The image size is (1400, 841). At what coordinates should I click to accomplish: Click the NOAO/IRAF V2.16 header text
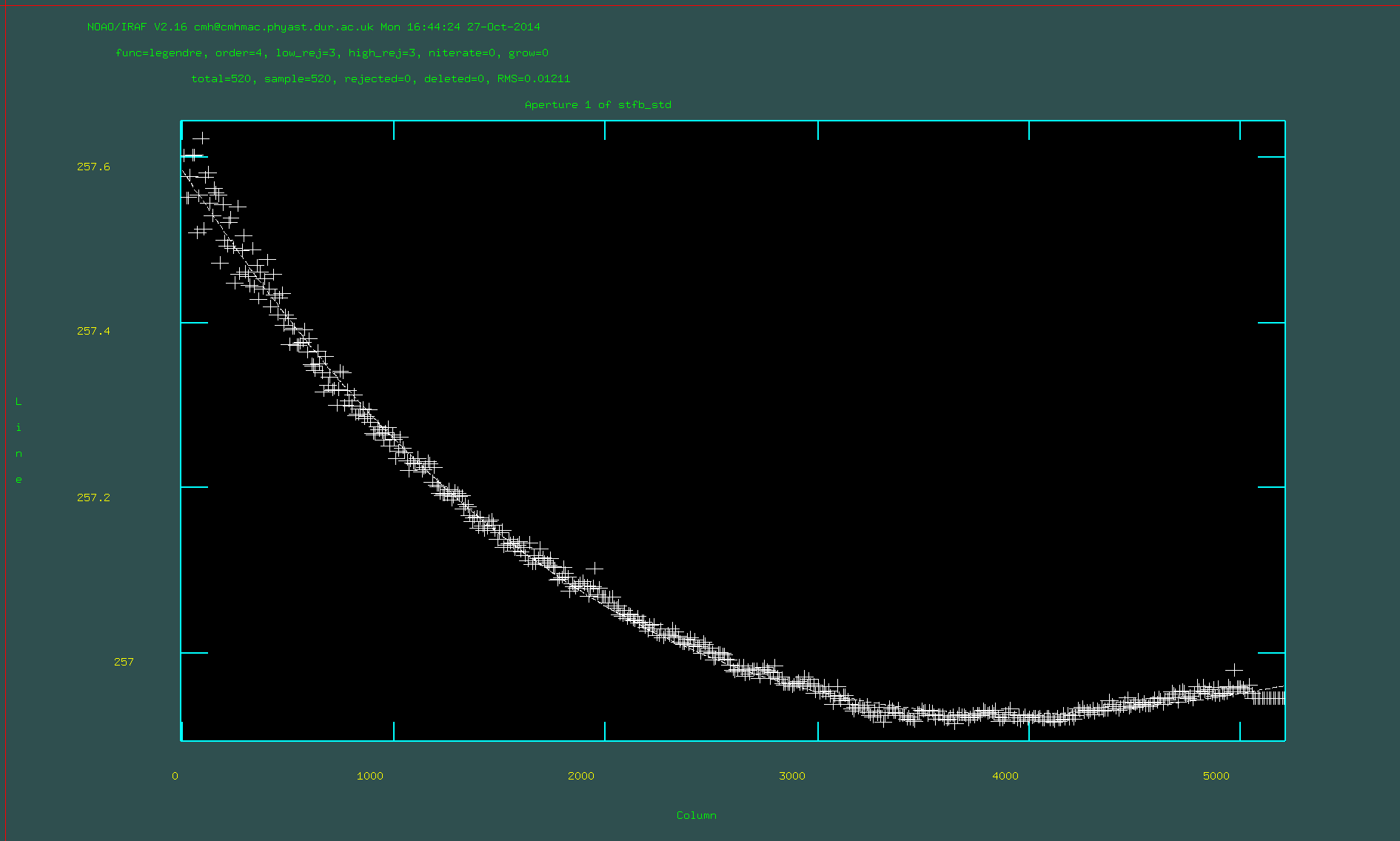pos(137,27)
